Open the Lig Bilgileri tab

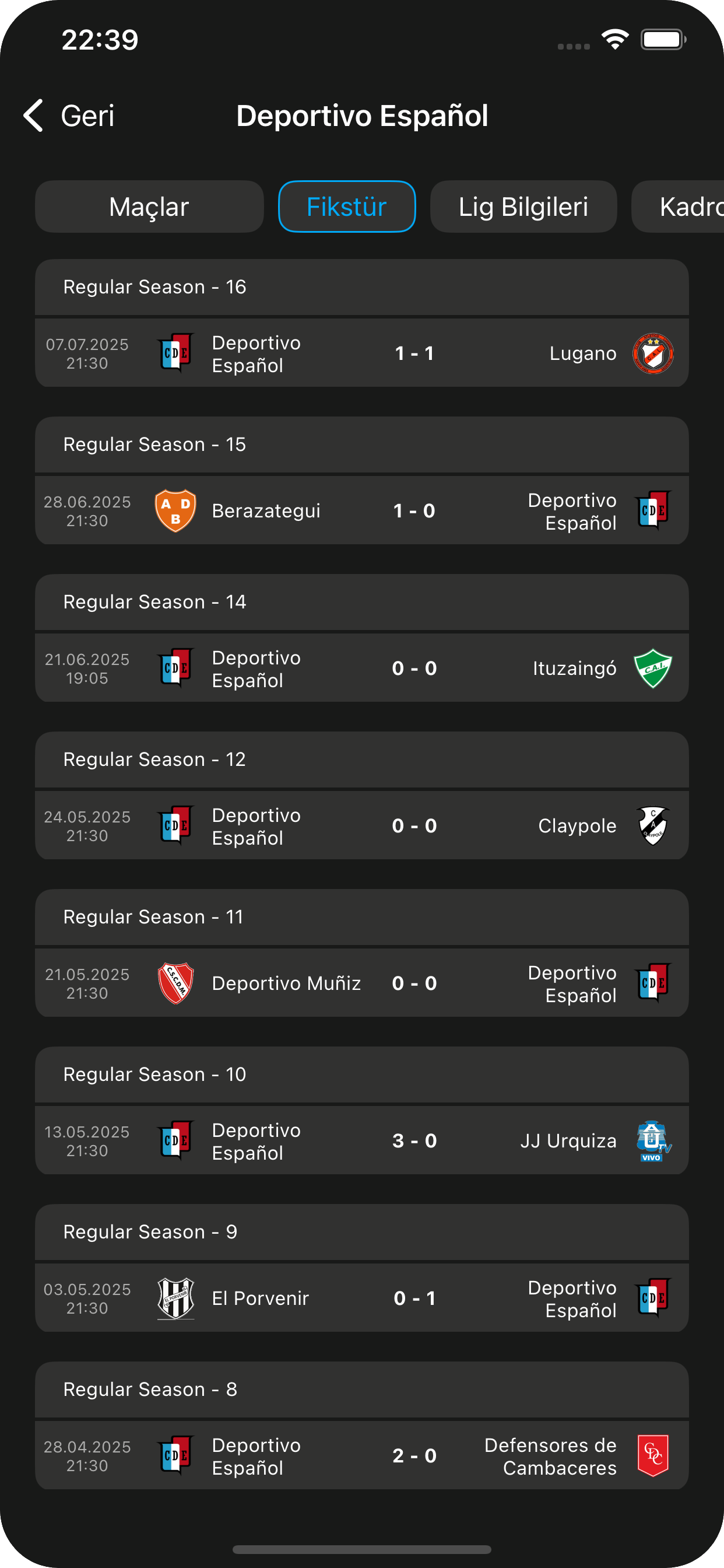[523, 207]
